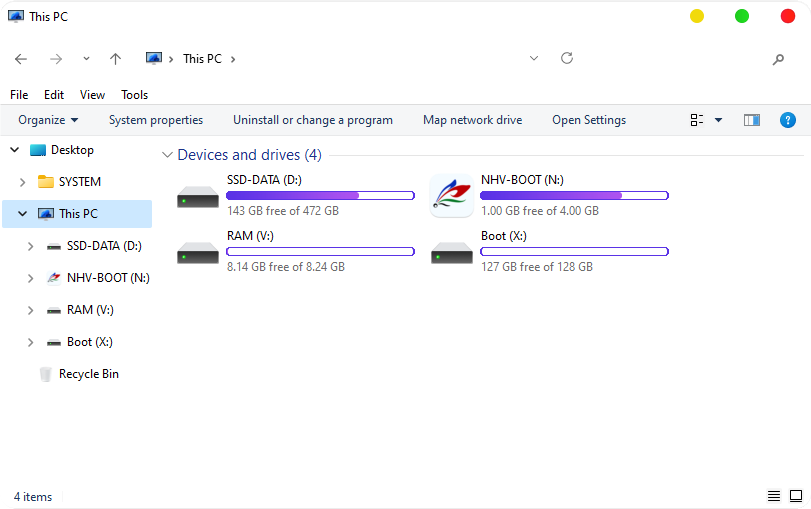Switch to large icons view in status bar
811x509 pixels.
[x=796, y=496]
